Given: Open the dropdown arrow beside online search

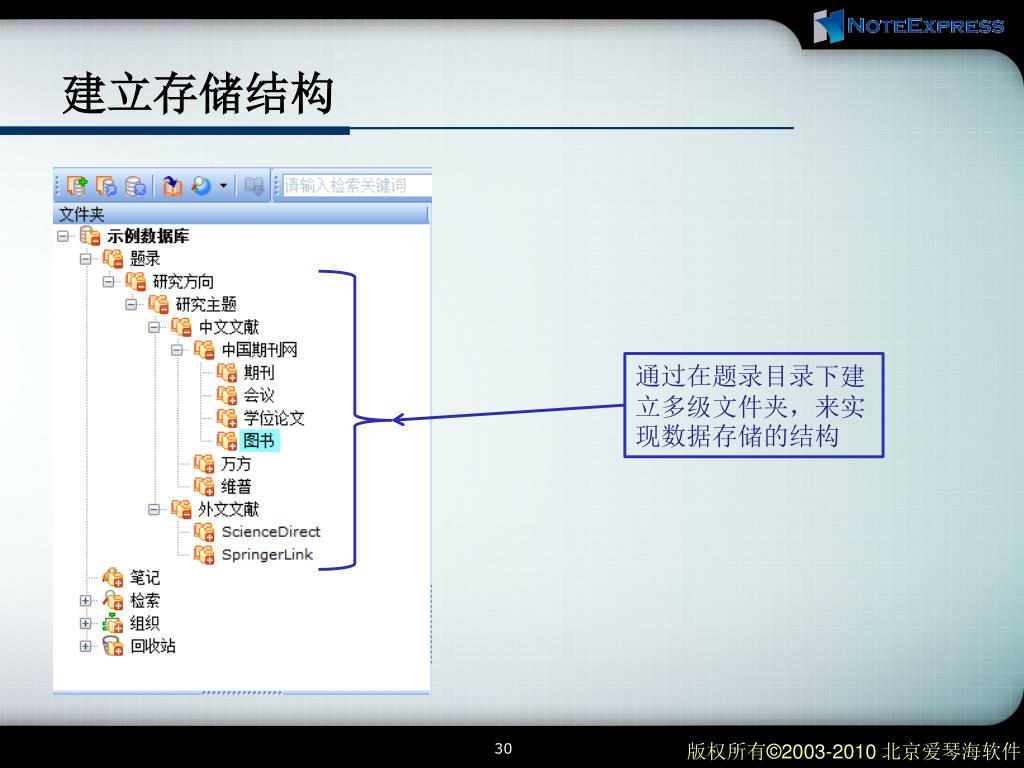Looking at the screenshot, I should [x=223, y=186].
